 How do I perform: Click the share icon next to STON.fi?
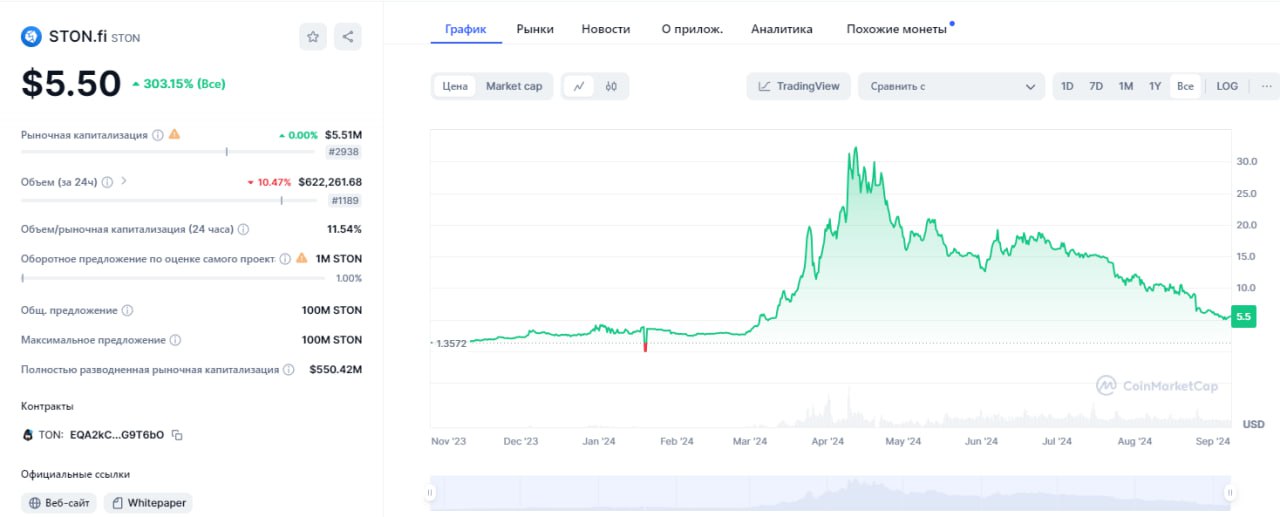click(348, 37)
